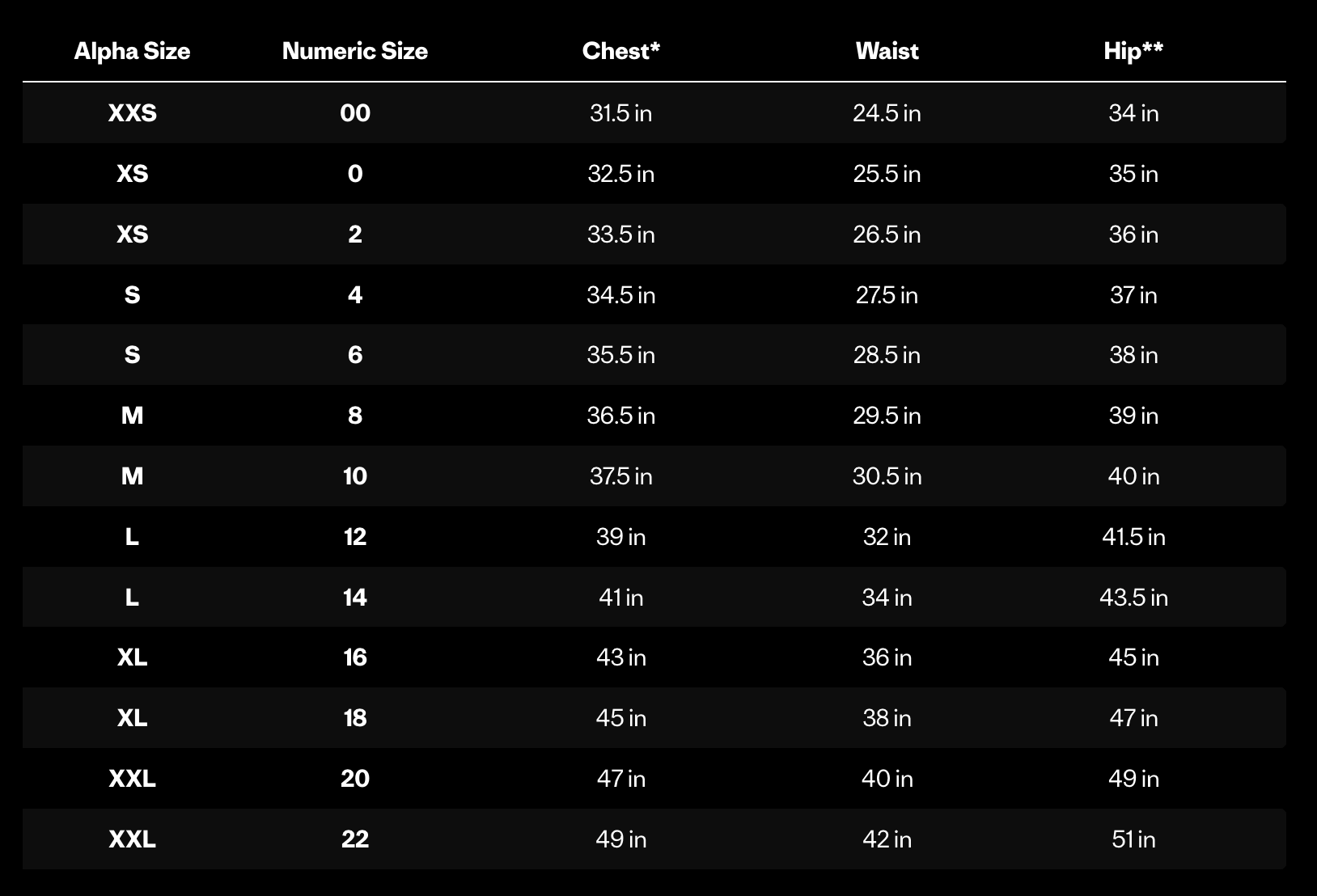
Task: Click the Chest* column header
Action: point(621,51)
